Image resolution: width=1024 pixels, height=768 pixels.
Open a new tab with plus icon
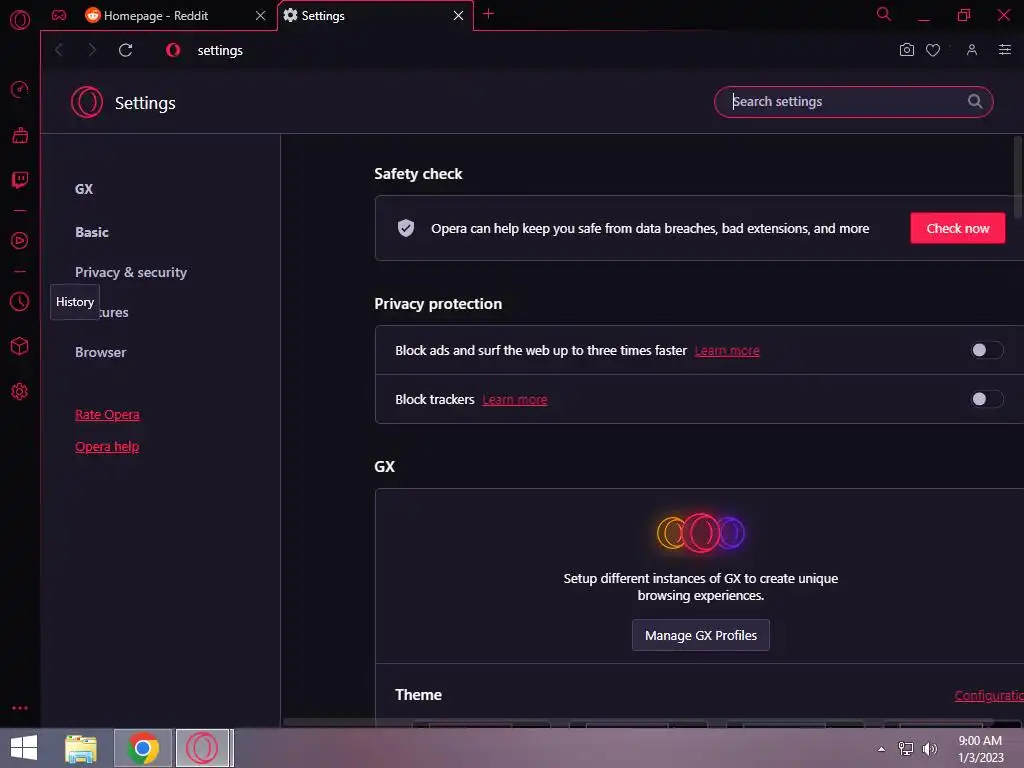(488, 14)
